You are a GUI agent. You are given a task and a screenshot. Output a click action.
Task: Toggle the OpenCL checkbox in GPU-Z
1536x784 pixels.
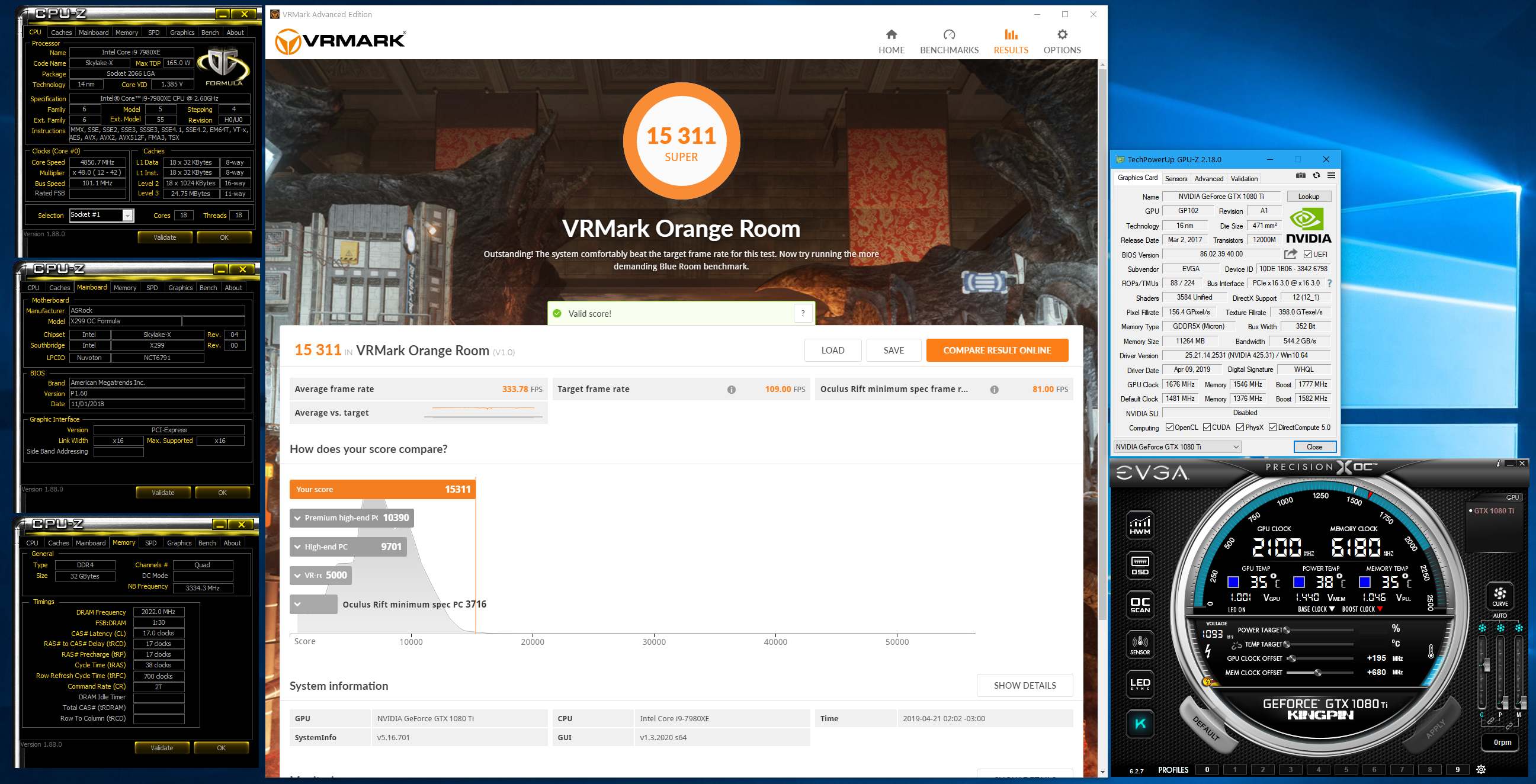1169,428
